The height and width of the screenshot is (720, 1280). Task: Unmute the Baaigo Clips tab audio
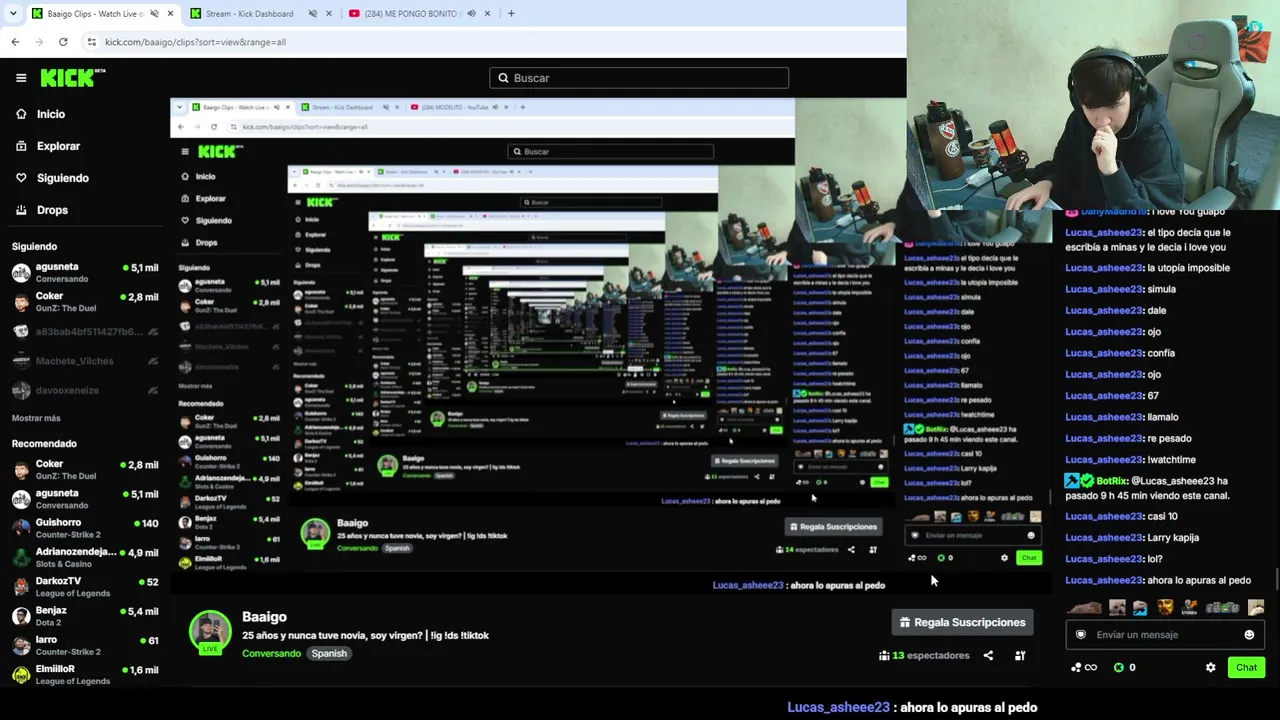[x=154, y=14]
